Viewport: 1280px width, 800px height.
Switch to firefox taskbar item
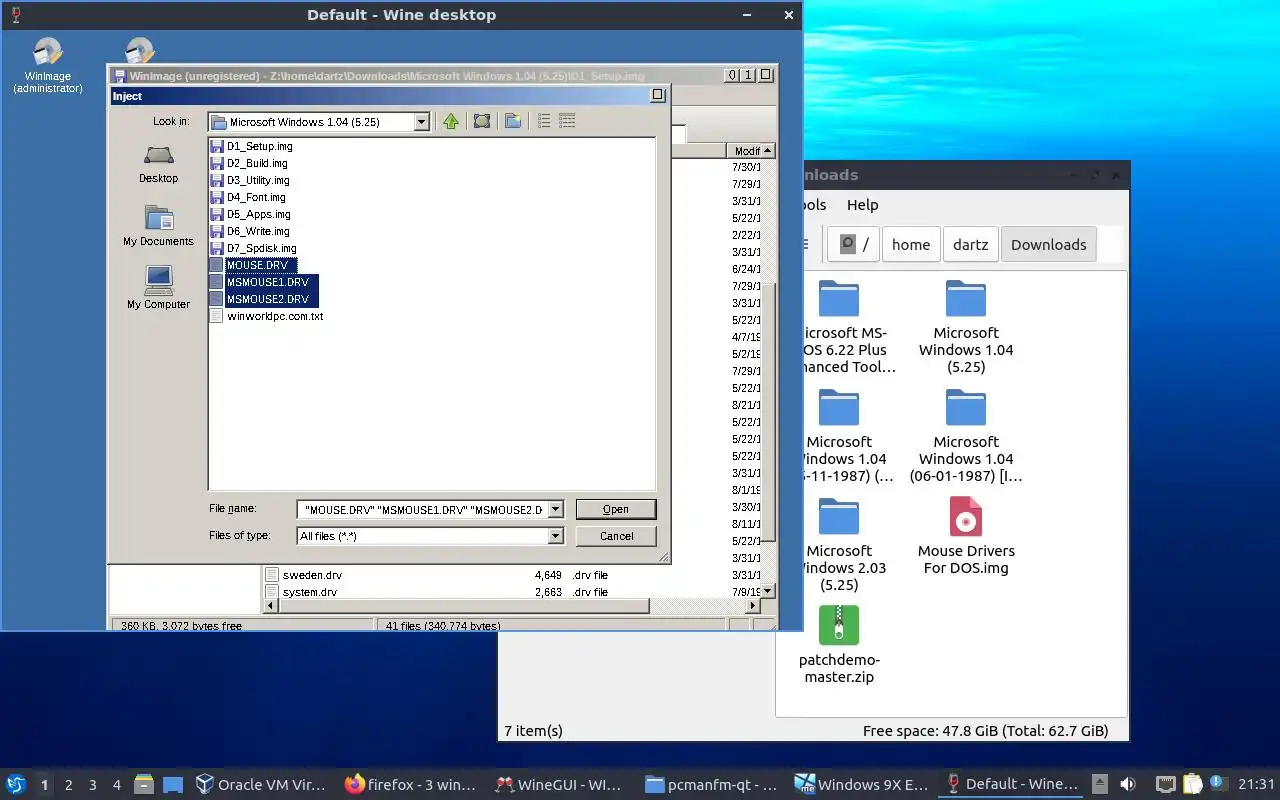tap(412, 784)
